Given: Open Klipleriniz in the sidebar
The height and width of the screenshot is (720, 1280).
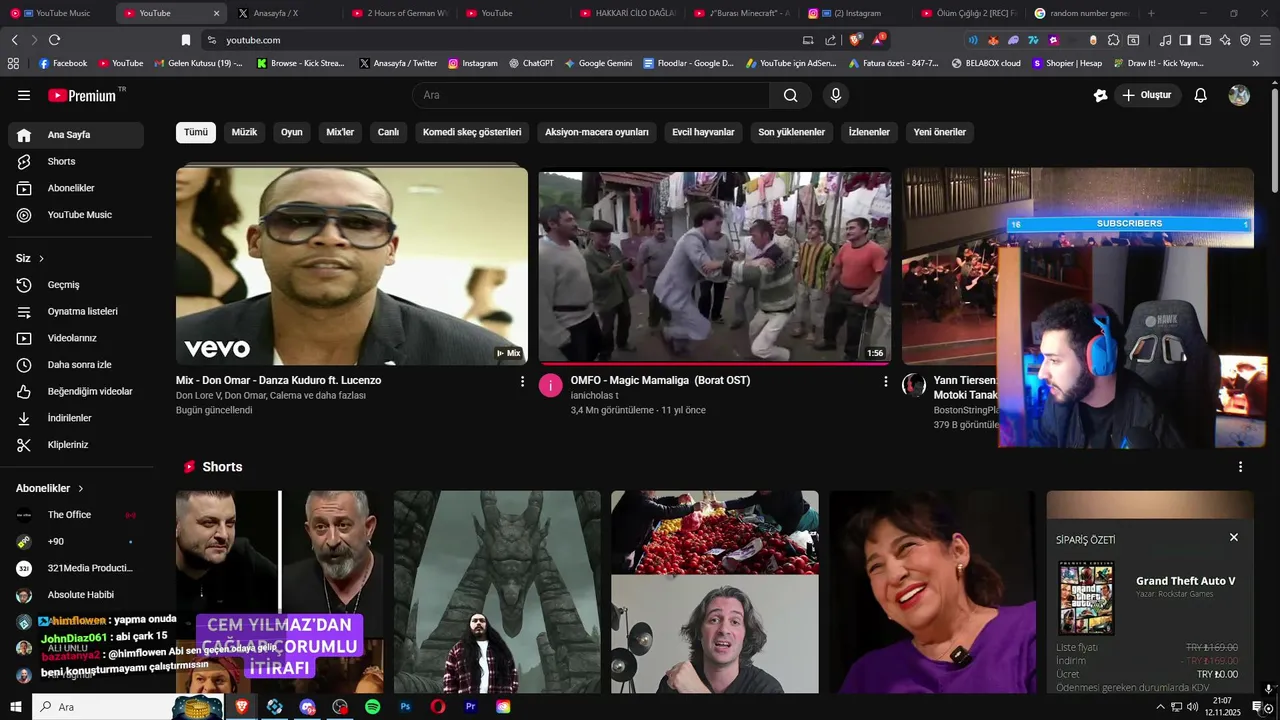Looking at the screenshot, I should (76, 445).
